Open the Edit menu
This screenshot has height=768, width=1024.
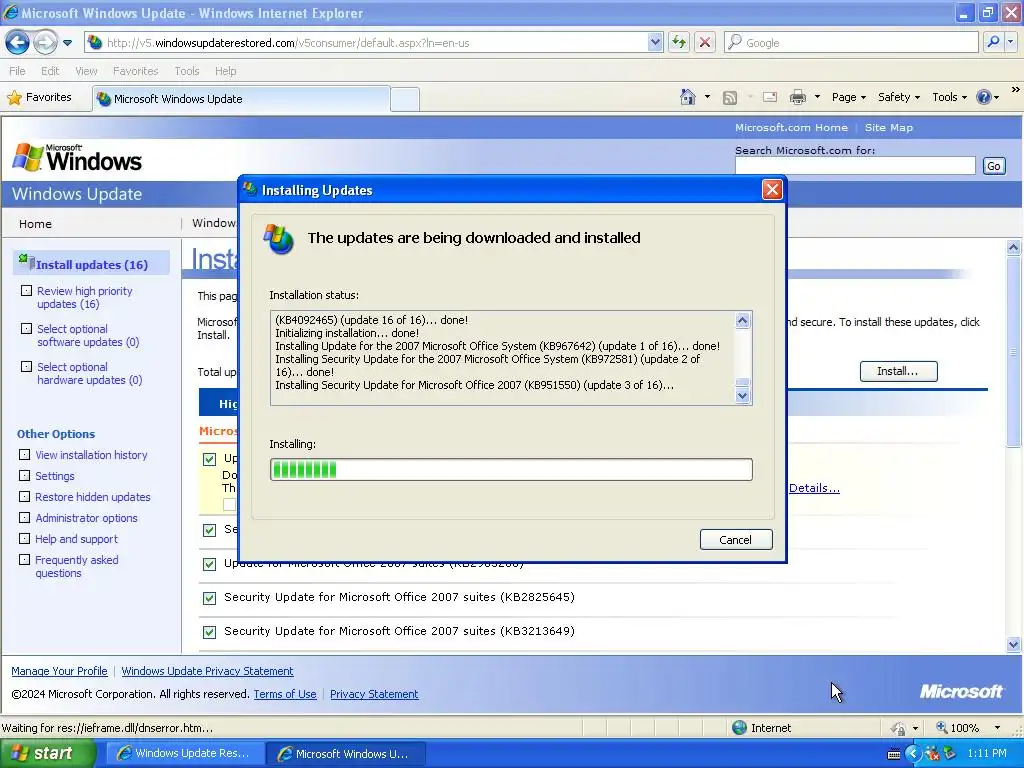50,71
